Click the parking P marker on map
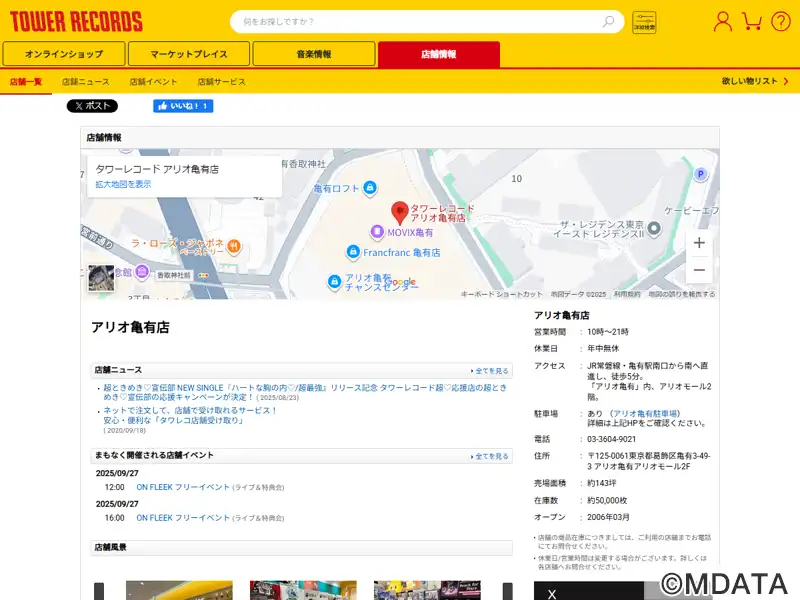Image resolution: width=800 pixels, height=600 pixels. click(701, 174)
